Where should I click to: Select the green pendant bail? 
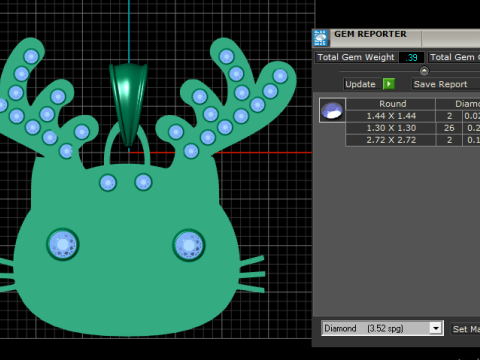pyautogui.click(x=128, y=104)
